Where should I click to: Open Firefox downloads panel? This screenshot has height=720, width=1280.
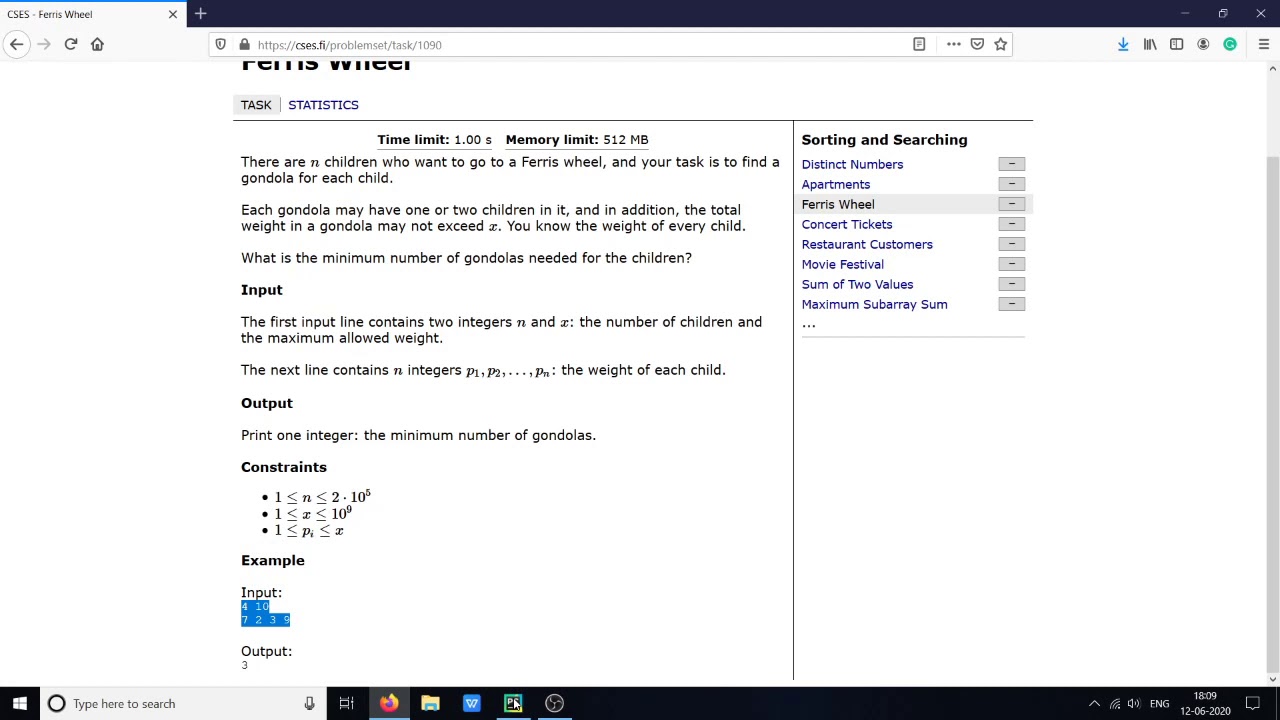[1123, 44]
